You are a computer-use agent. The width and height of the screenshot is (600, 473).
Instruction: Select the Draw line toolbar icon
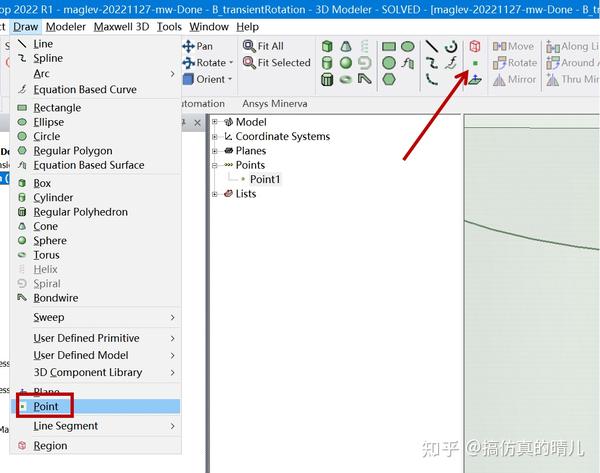click(x=432, y=46)
